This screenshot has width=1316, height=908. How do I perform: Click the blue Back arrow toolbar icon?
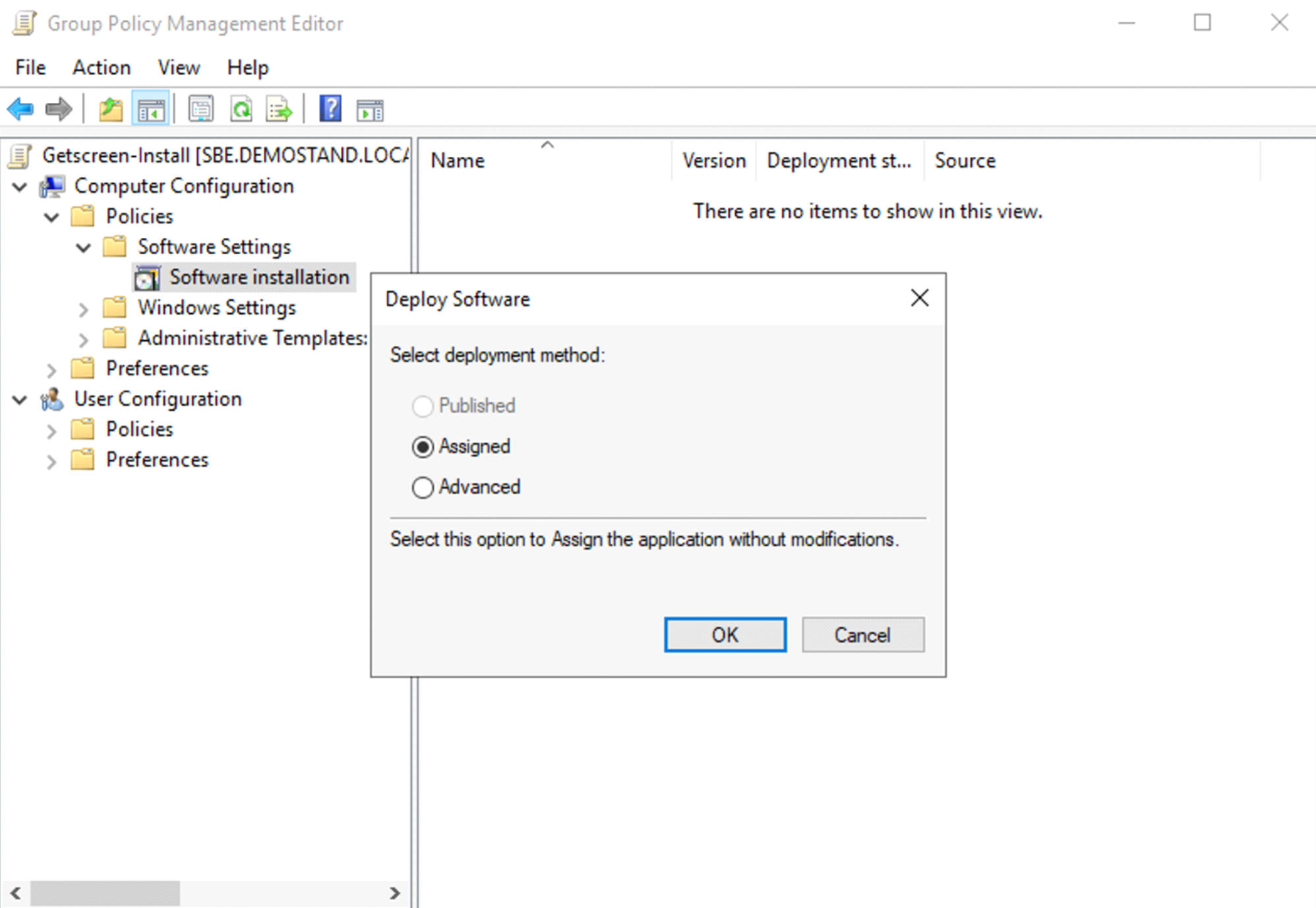21,109
